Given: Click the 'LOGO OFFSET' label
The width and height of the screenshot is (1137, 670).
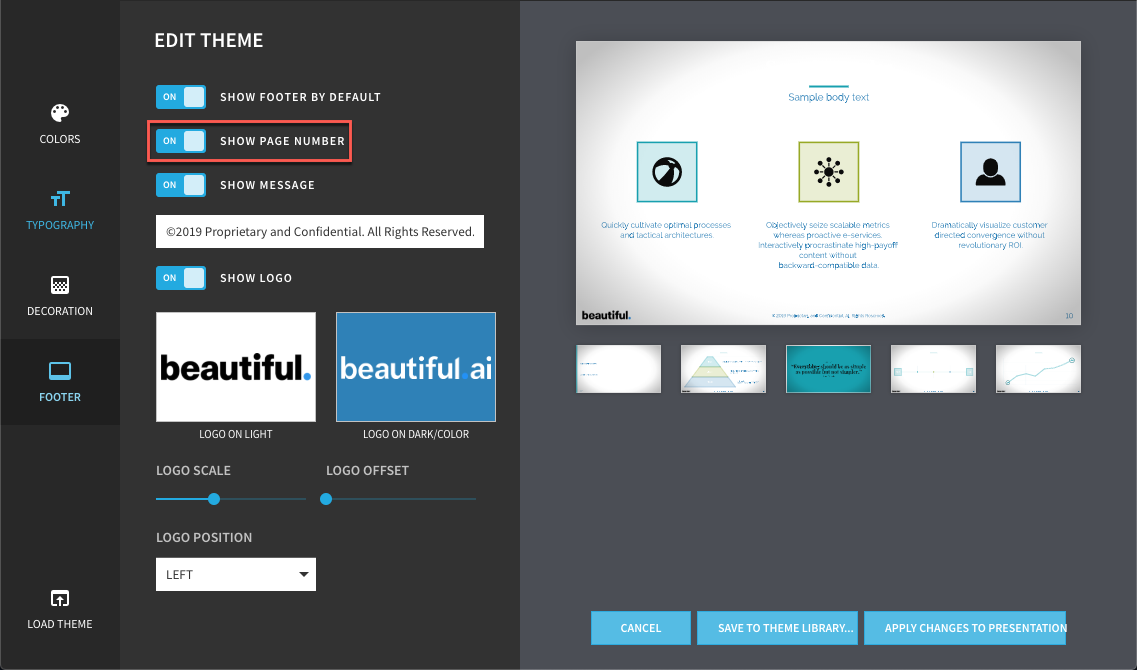Looking at the screenshot, I should coord(368,471).
